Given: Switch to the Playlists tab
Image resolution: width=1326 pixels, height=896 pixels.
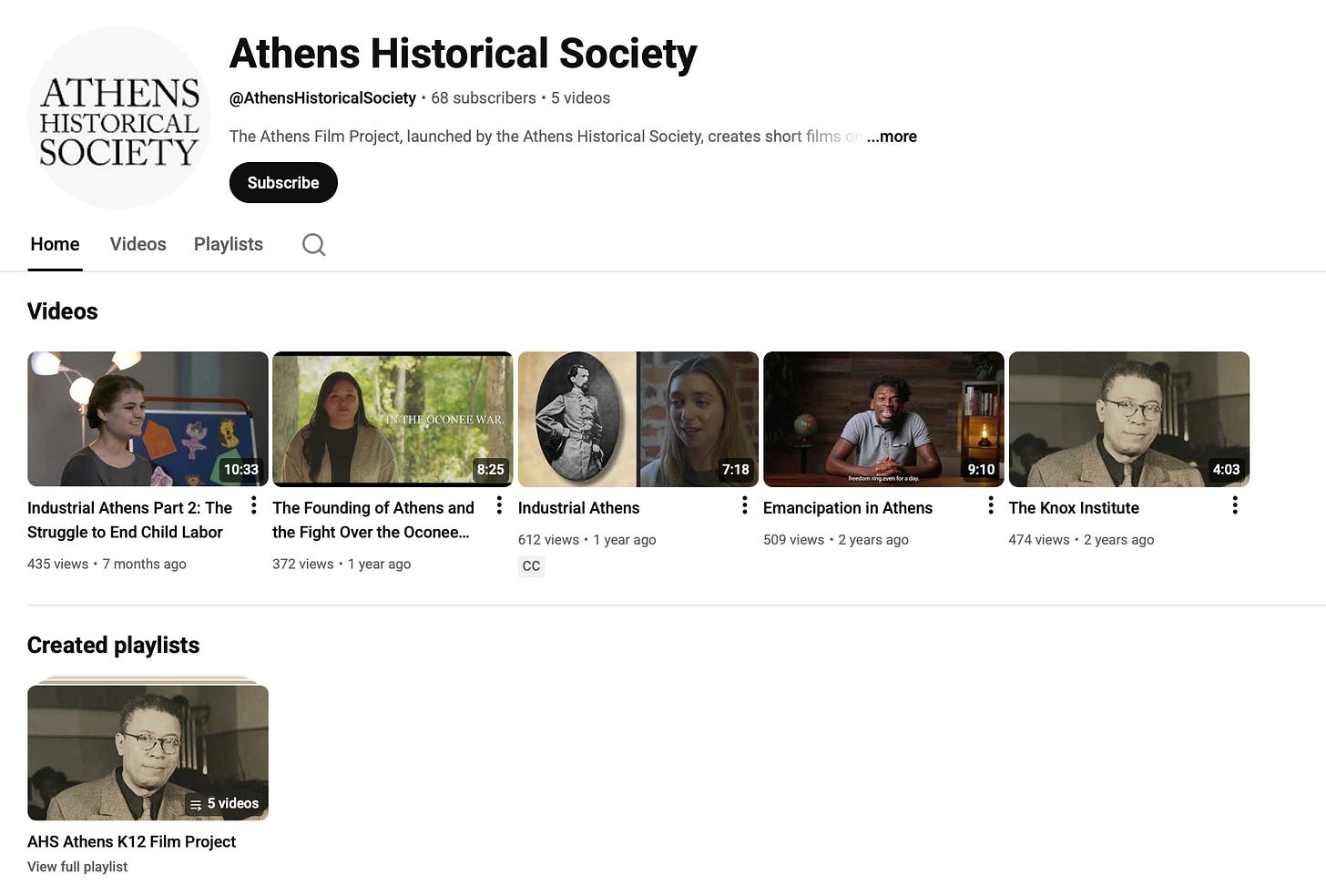Looking at the screenshot, I should pyautogui.click(x=229, y=244).
